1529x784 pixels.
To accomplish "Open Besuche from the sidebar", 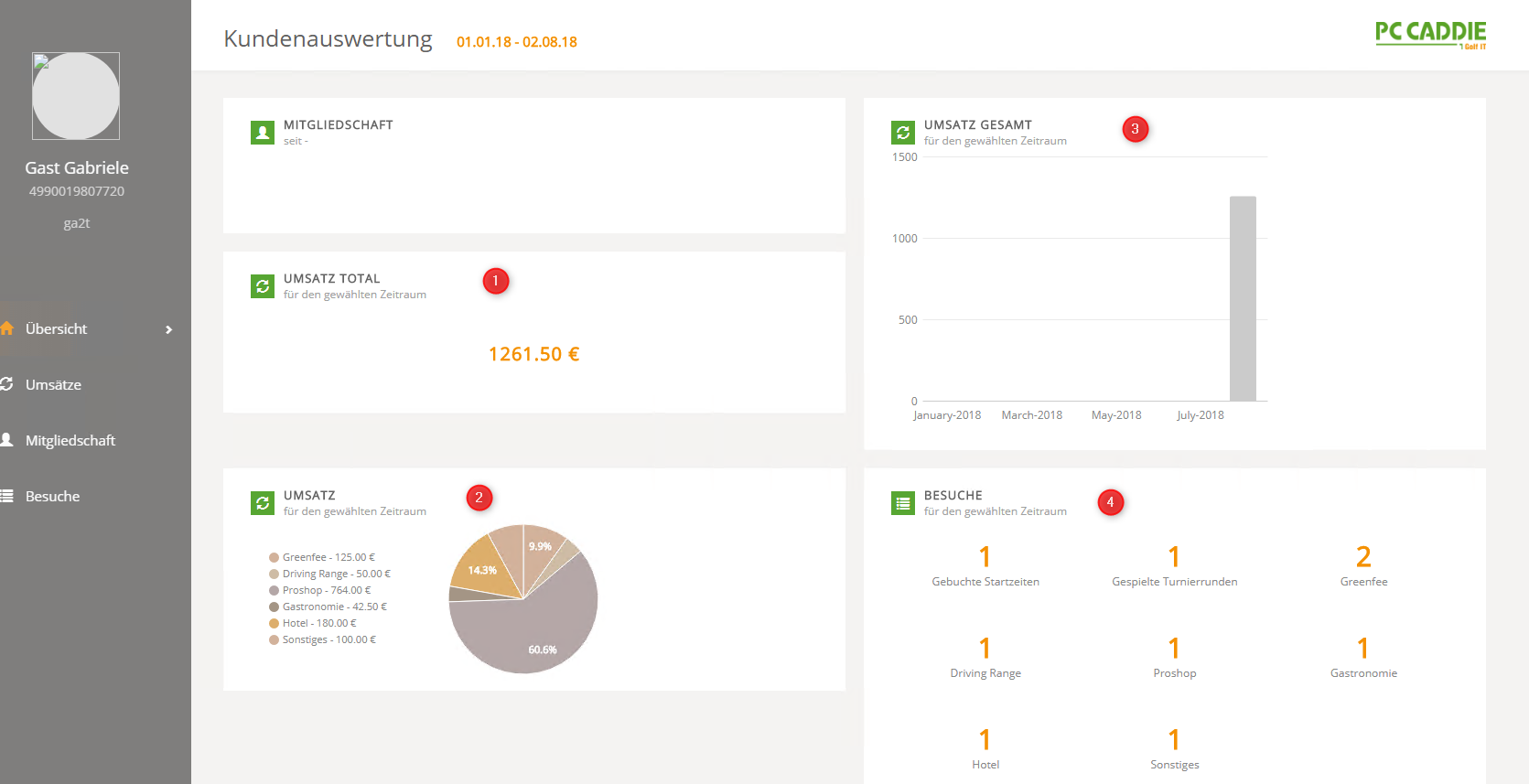I will (52, 497).
